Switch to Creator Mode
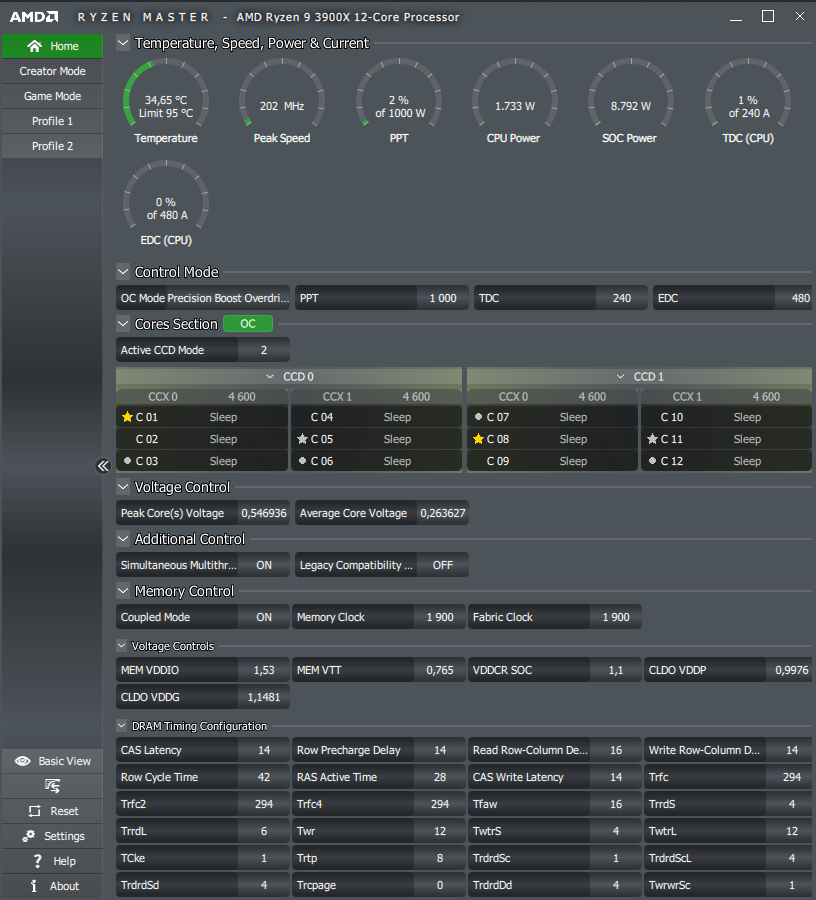This screenshot has width=816, height=900. [x=52, y=71]
